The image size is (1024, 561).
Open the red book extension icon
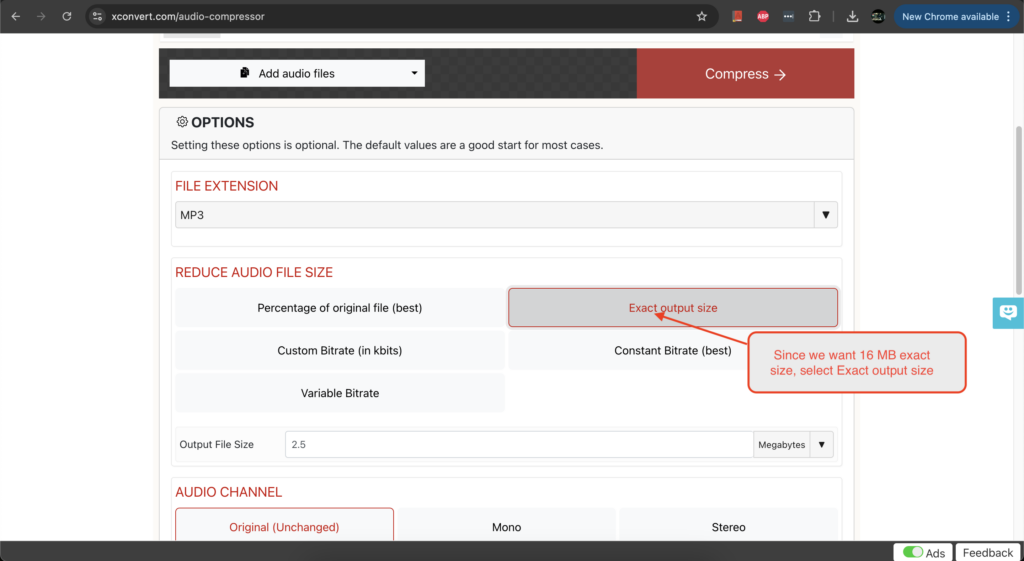(x=737, y=16)
